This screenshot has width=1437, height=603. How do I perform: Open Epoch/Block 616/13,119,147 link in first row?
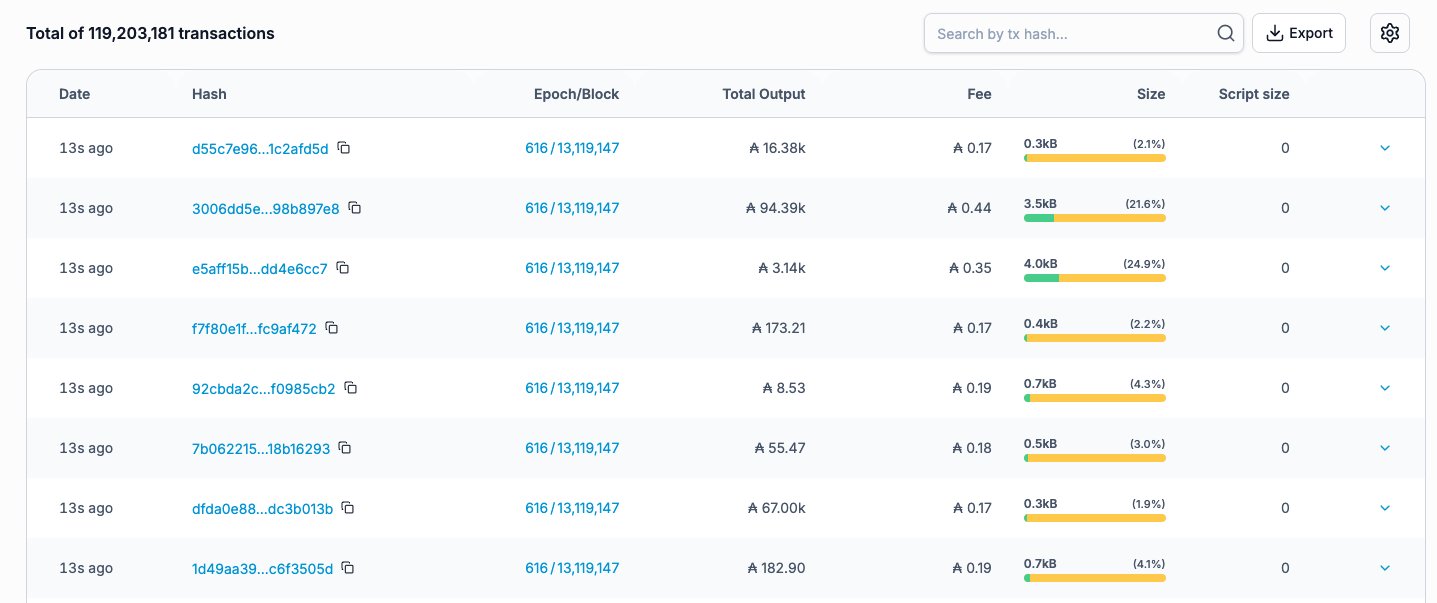coord(572,148)
